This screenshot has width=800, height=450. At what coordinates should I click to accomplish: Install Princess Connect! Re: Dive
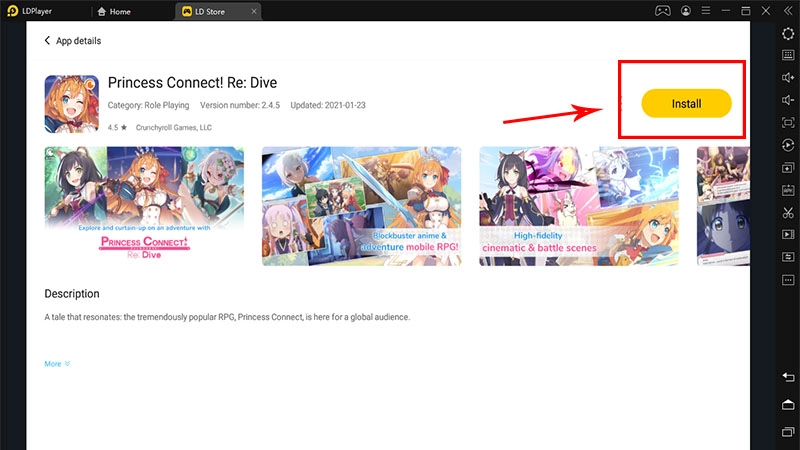pyautogui.click(x=686, y=104)
